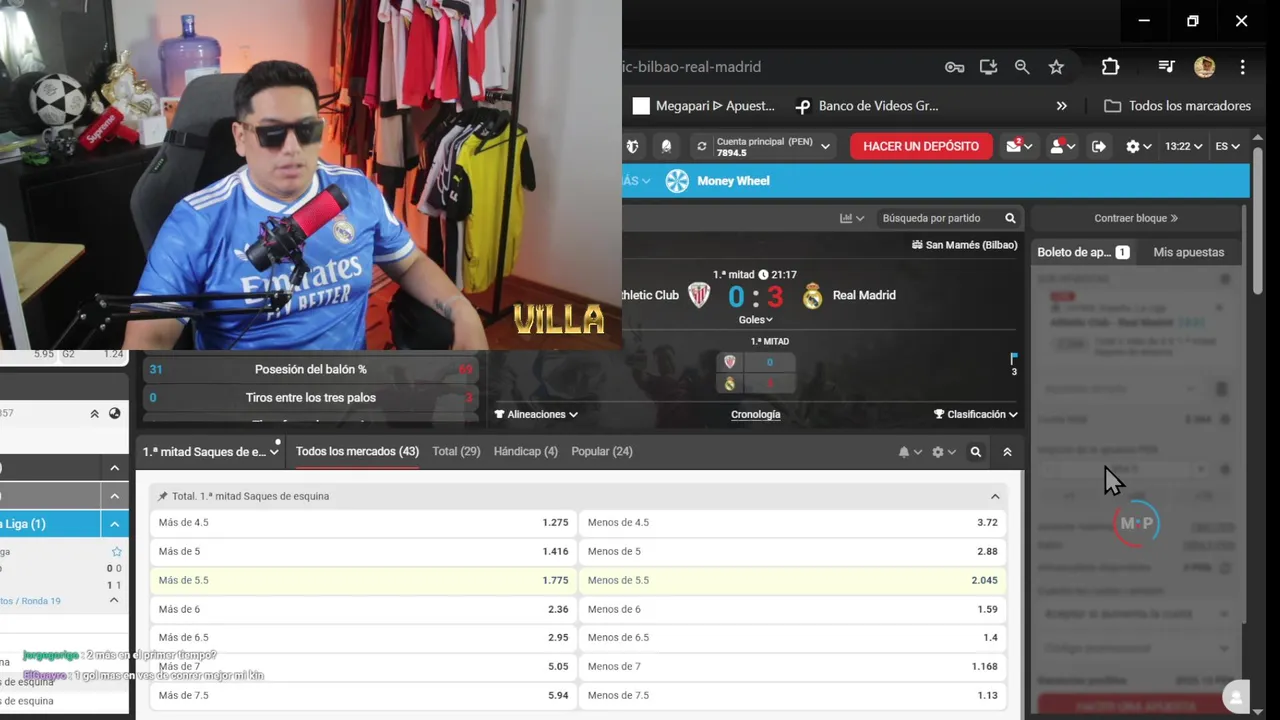The width and height of the screenshot is (1280, 720).
Task: Click the shield icon in Megapari header
Action: pos(632,146)
